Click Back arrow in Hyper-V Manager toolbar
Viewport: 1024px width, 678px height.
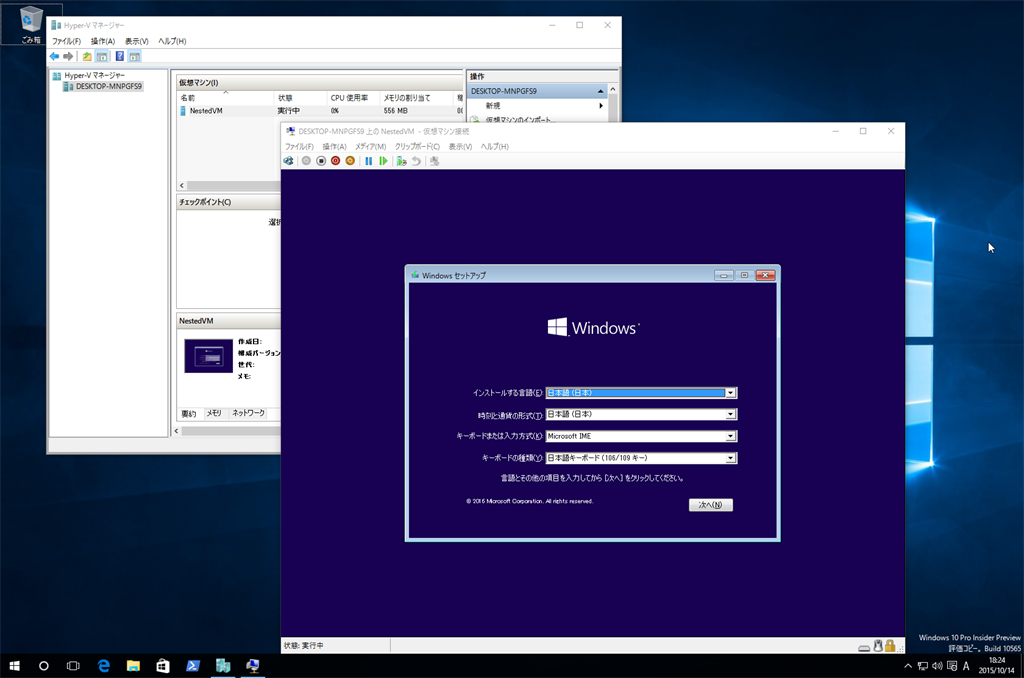pyautogui.click(x=54, y=56)
